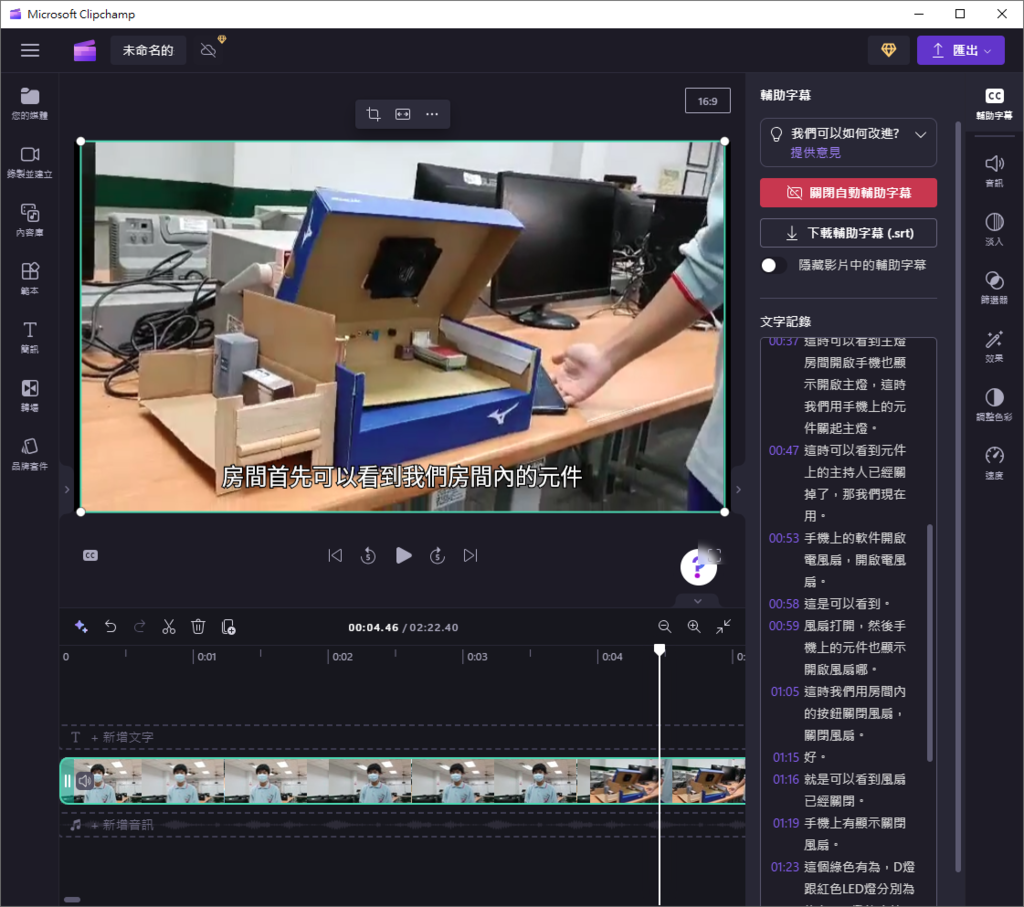
Task: Open the help question mark bubble
Action: (697, 567)
